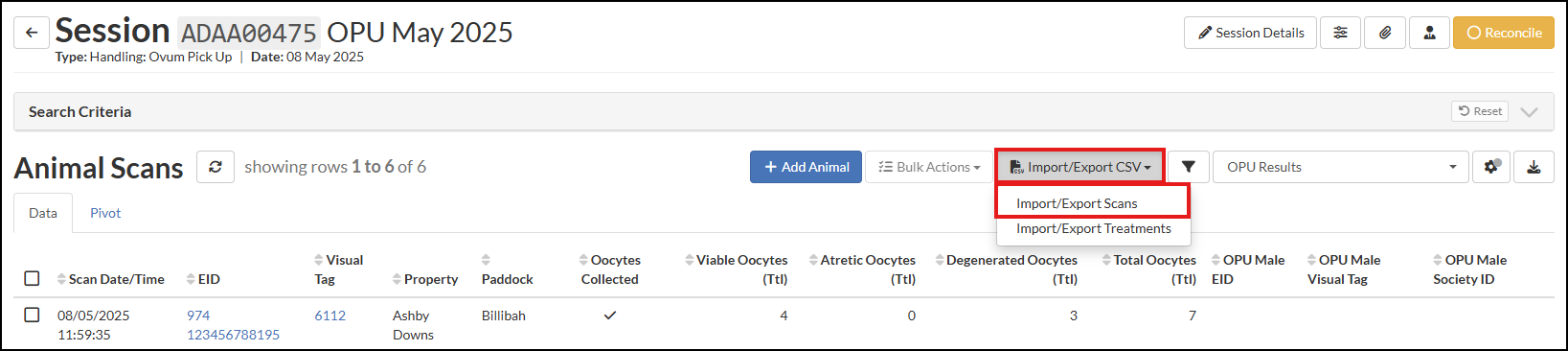Expand the Search Criteria panel chevron

tap(1529, 111)
